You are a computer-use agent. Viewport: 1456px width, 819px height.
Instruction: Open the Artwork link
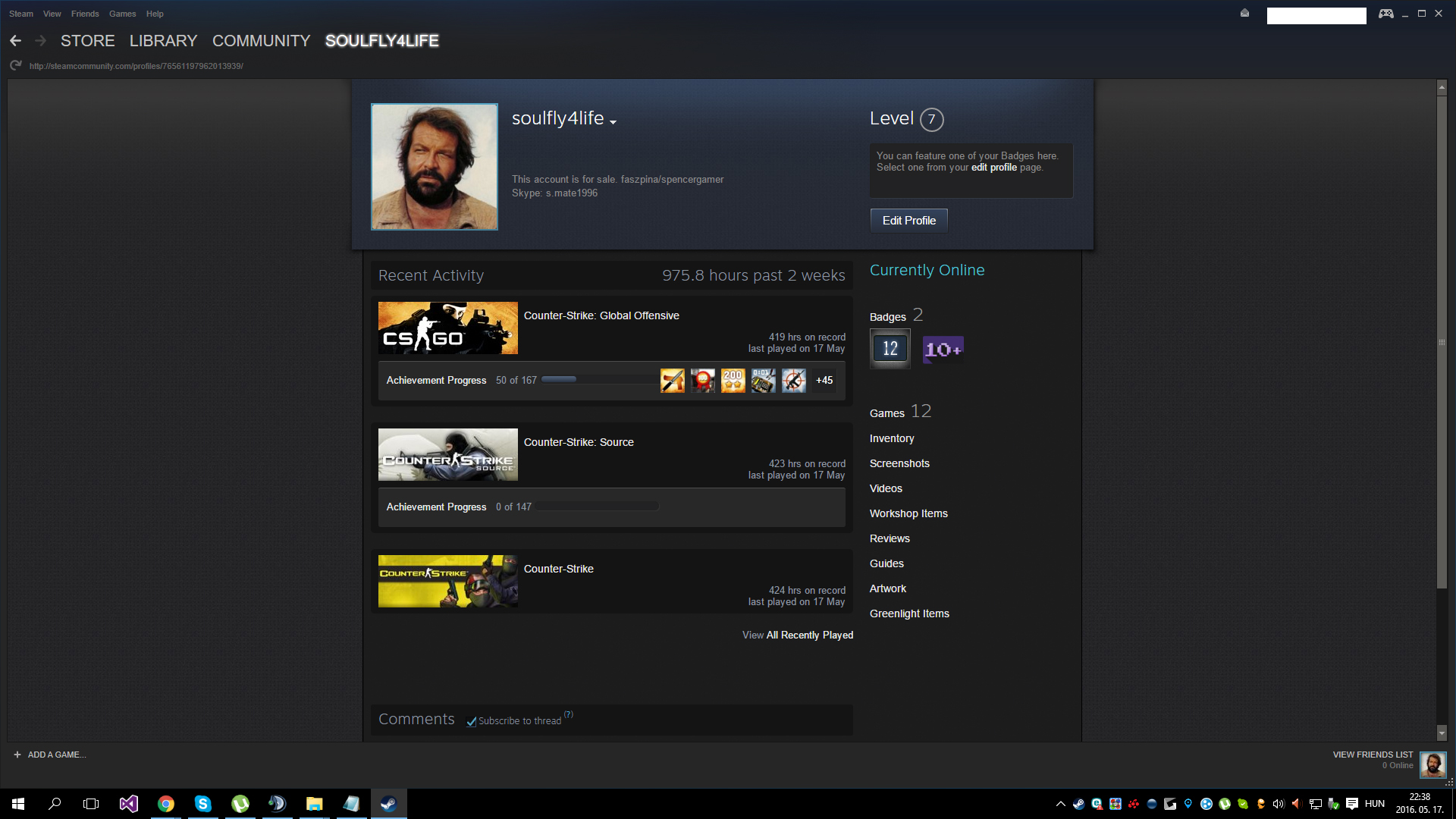coord(888,588)
